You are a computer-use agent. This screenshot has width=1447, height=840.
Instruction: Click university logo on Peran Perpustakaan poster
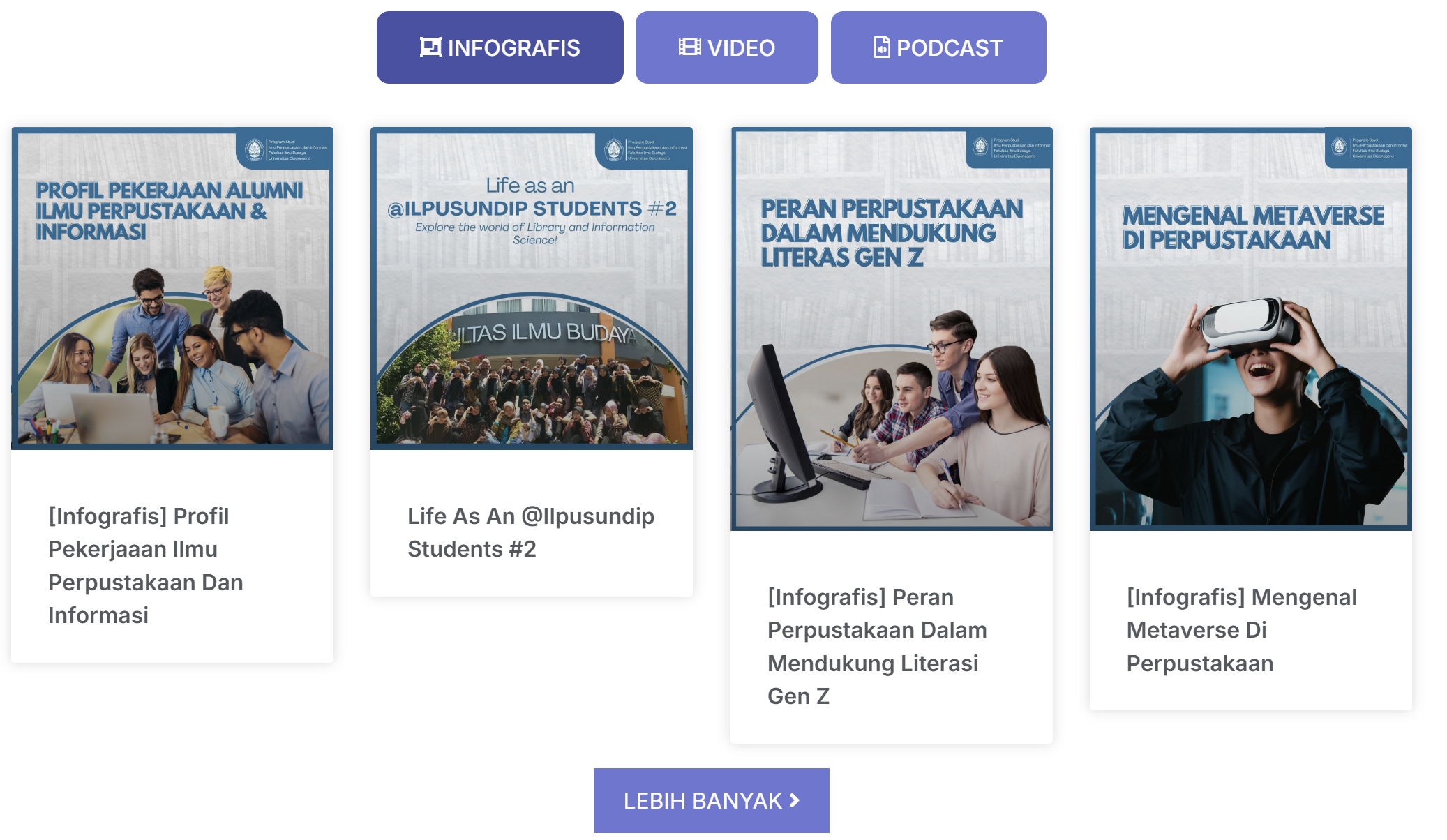coord(980,147)
